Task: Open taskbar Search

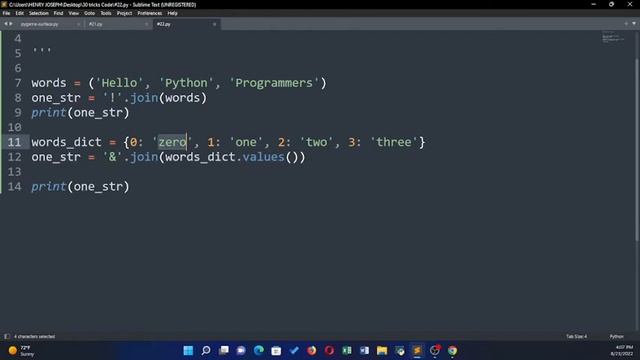Action: tap(206, 350)
